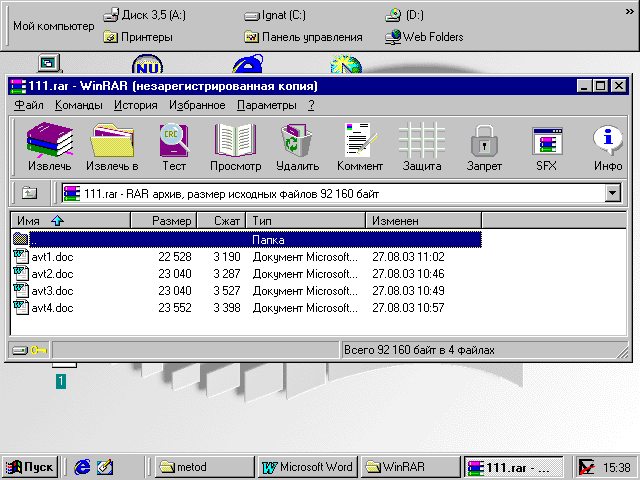Select file avt4.doc in list
This screenshot has width=640, height=480.
(x=52, y=308)
